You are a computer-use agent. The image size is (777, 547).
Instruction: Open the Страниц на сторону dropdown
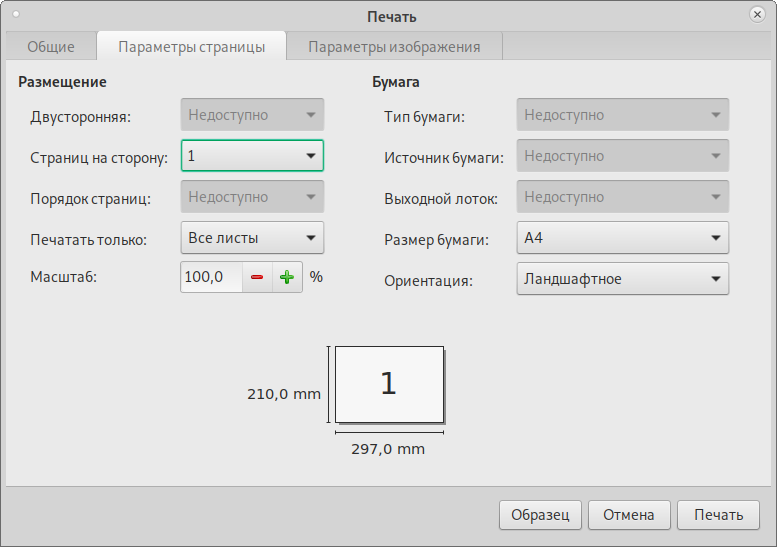252,156
